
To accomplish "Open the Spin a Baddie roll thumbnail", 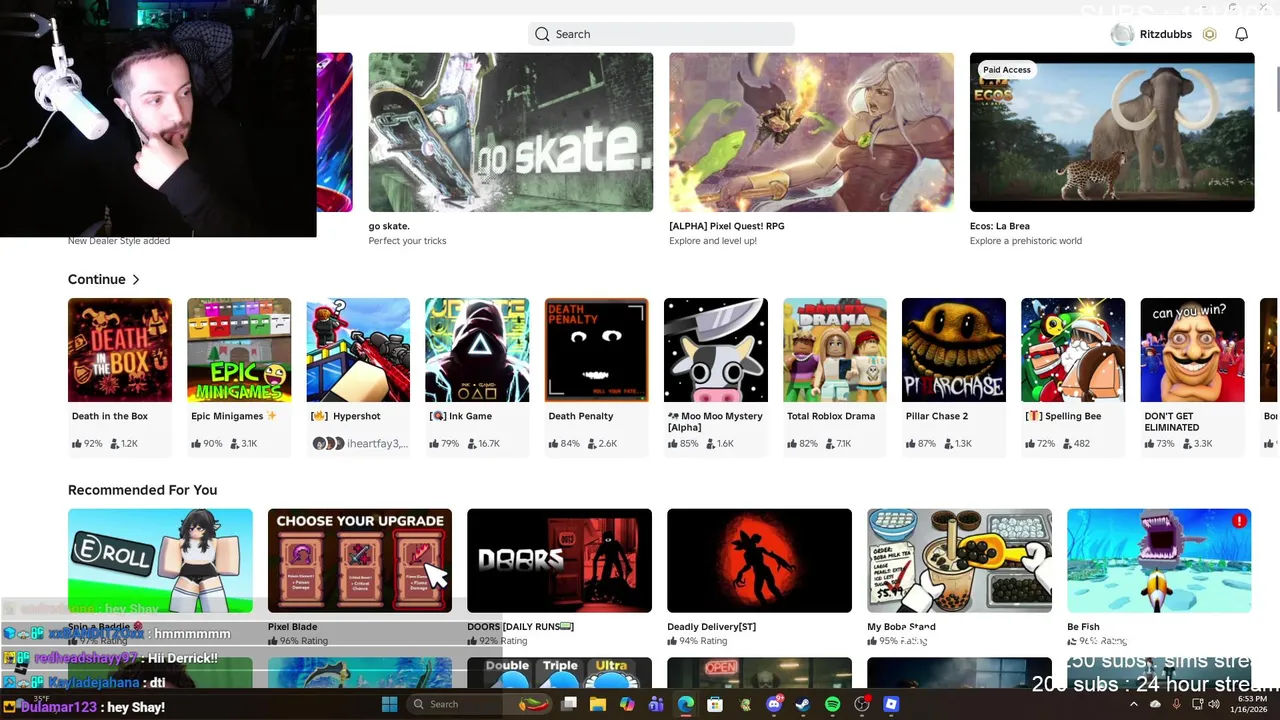I will point(160,560).
